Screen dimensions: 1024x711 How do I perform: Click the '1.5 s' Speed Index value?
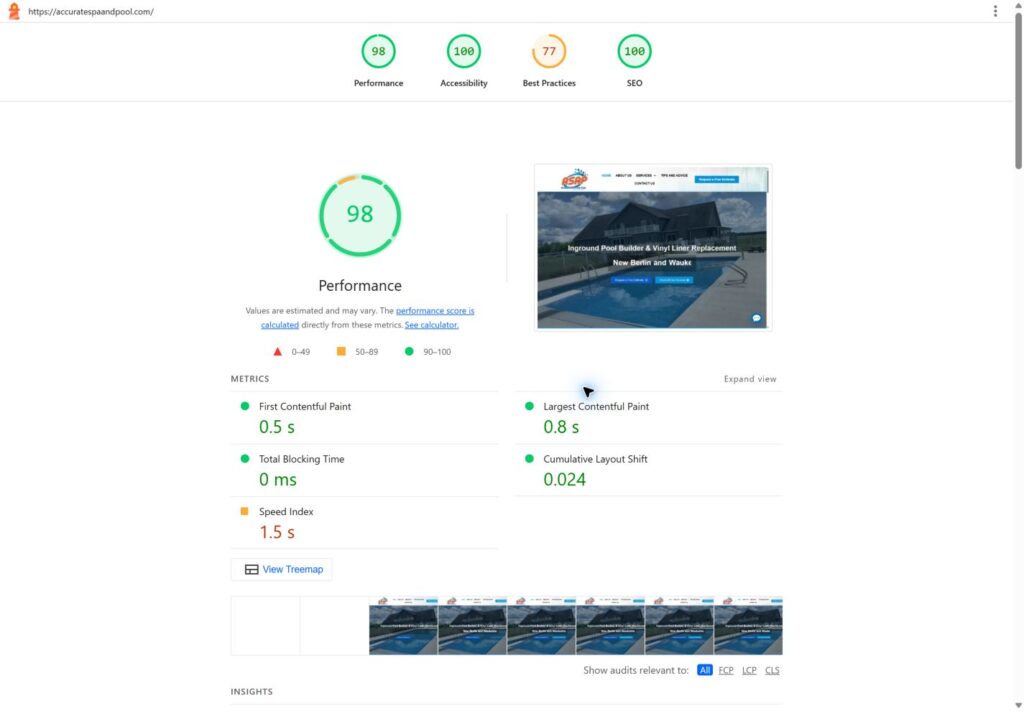coord(277,532)
